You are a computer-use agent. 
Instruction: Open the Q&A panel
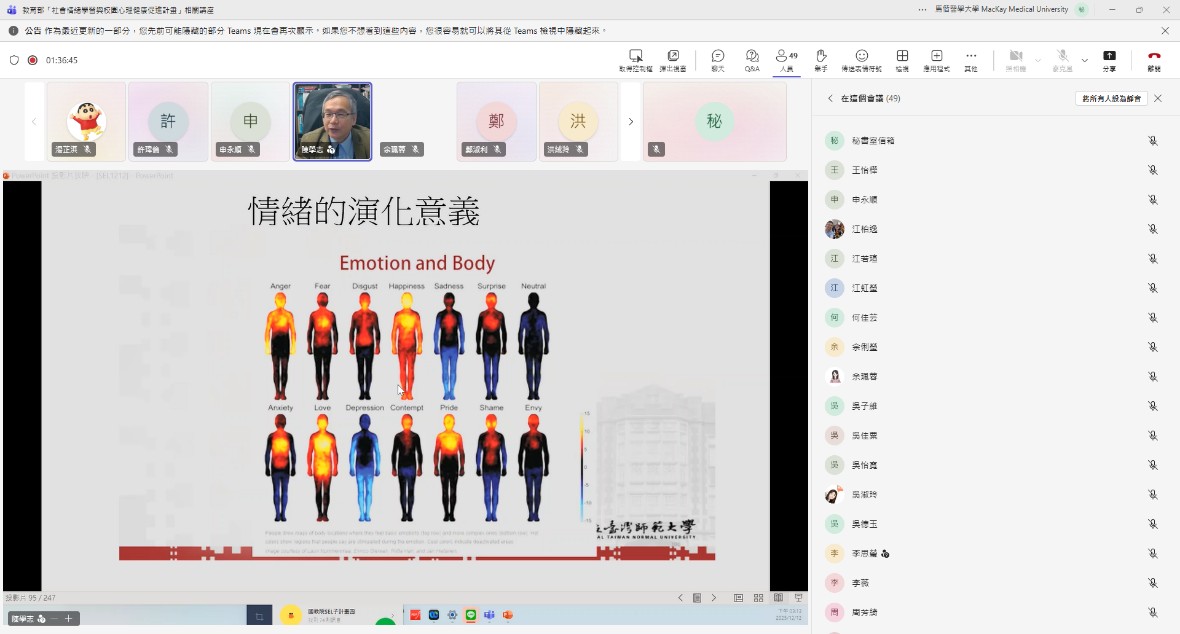point(752,58)
